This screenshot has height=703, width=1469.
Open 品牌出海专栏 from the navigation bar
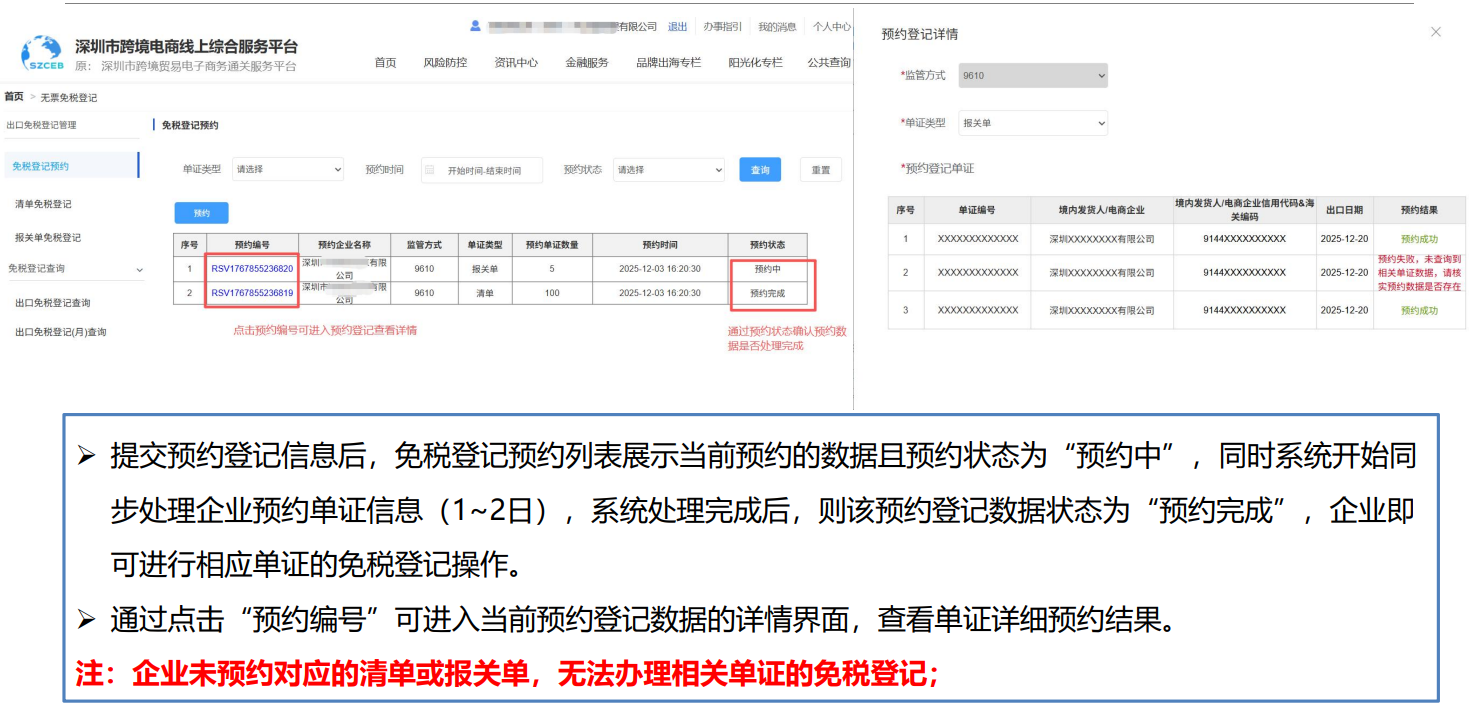pos(668,61)
